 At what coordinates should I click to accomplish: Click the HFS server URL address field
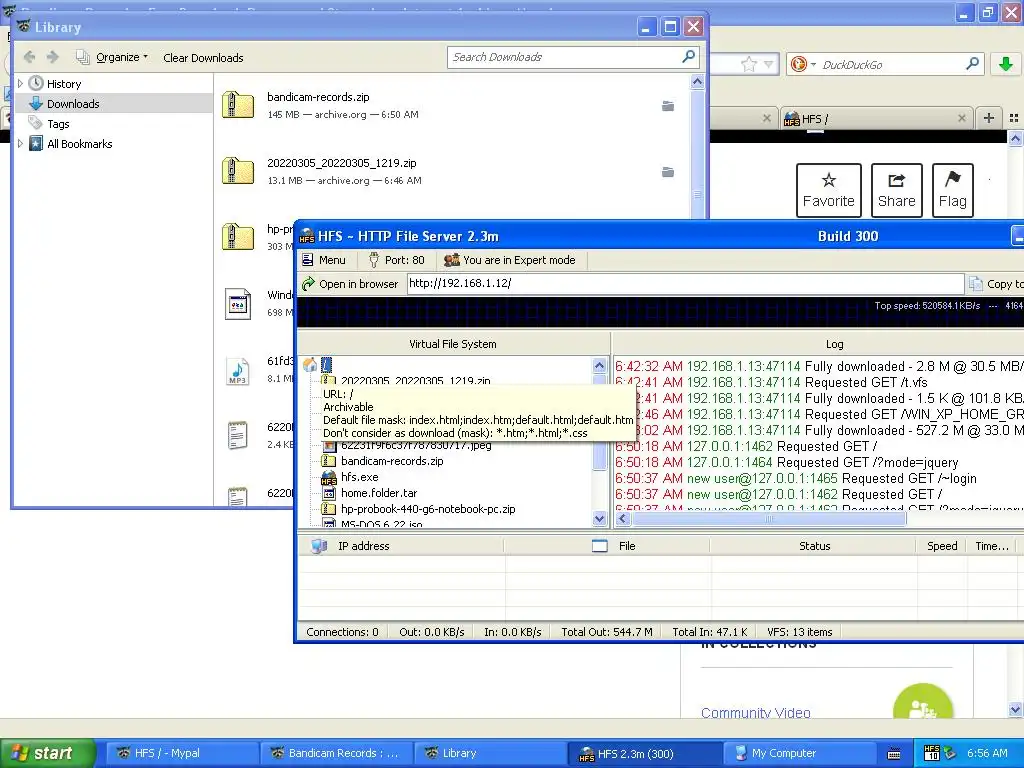(x=685, y=283)
